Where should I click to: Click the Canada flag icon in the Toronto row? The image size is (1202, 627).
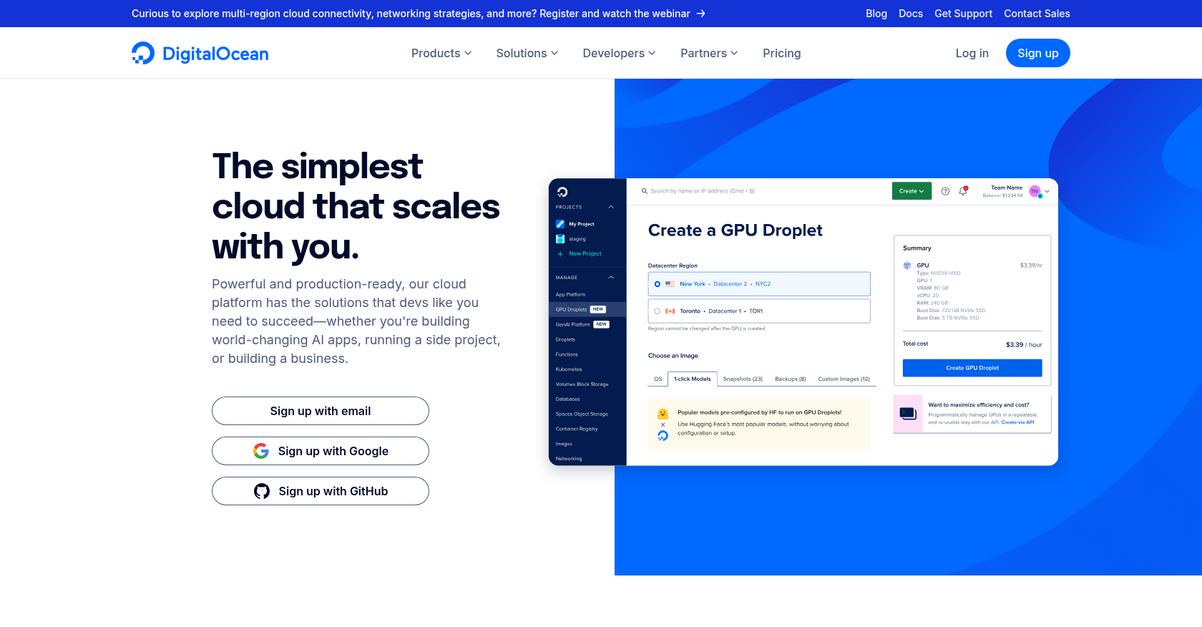coord(670,311)
